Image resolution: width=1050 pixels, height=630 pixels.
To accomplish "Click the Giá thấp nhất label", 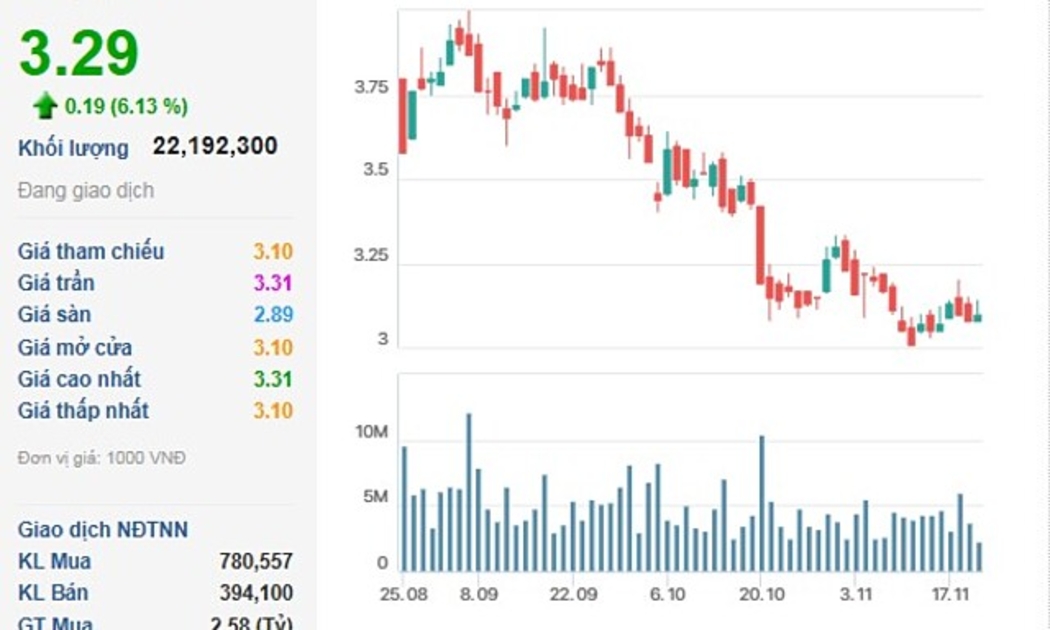I will 83,410.
